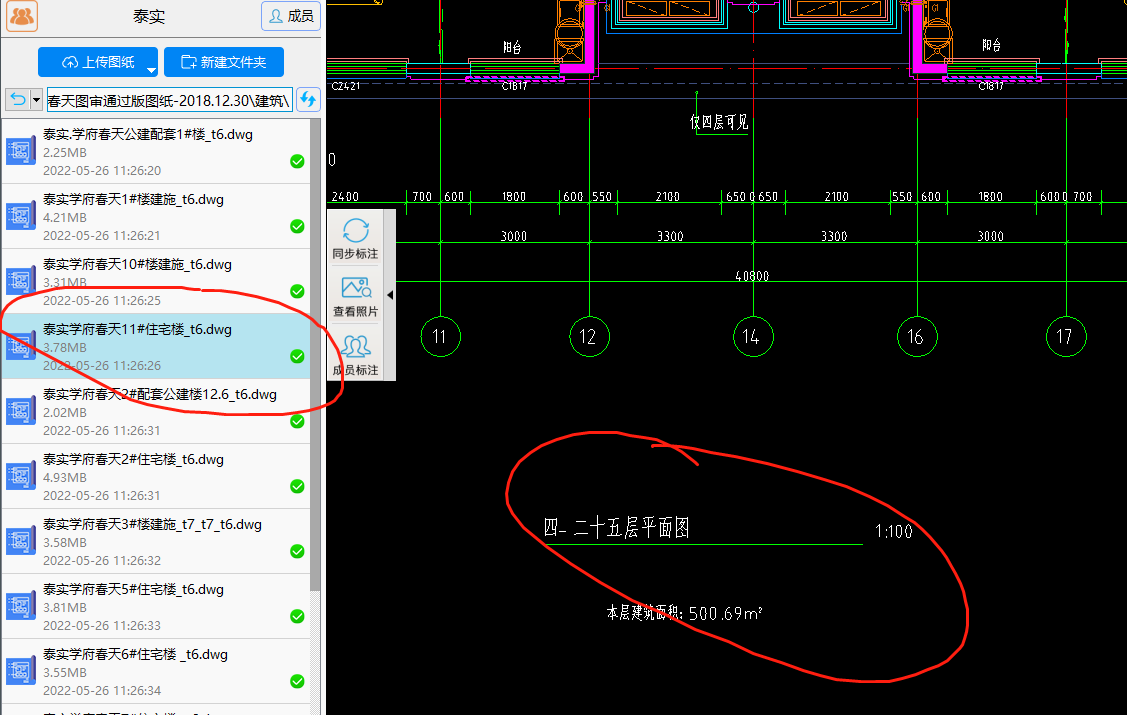Collapse the side tool panel arrow
This screenshot has width=1127, height=715.
click(390, 295)
